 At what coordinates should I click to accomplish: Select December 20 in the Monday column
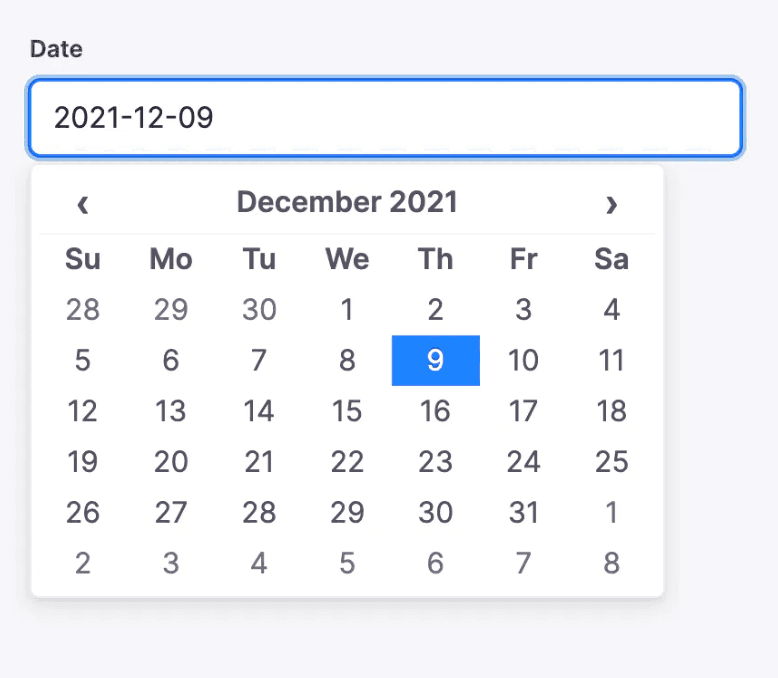click(171, 462)
